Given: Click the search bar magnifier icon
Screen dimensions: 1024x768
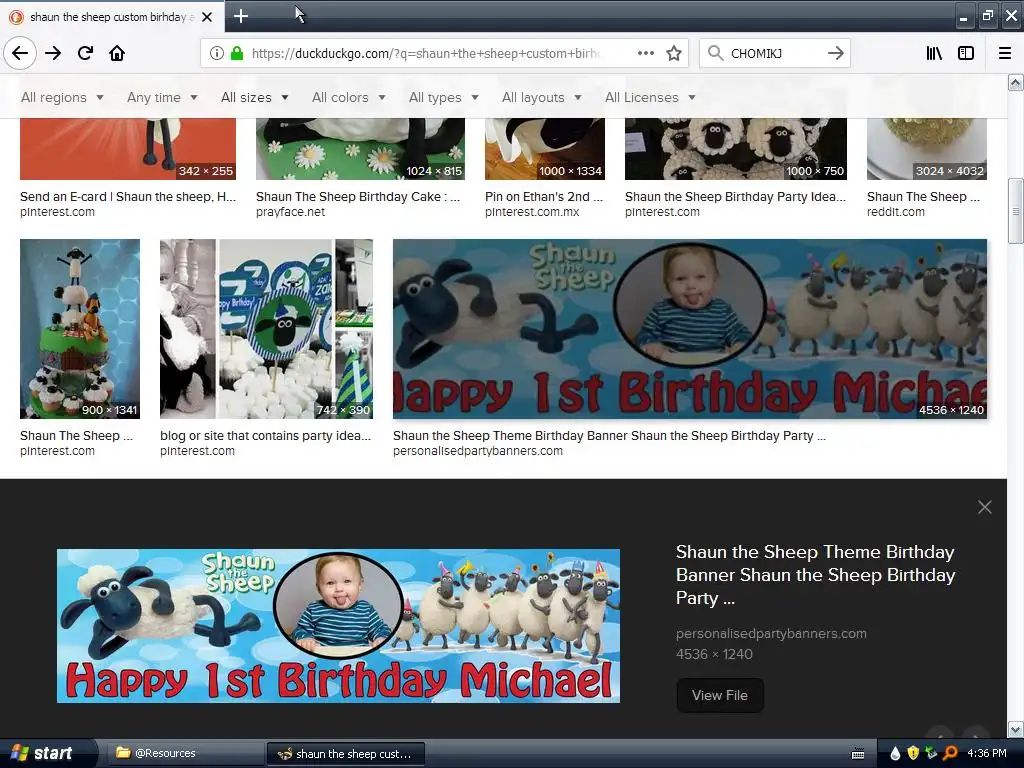Looking at the screenshot, I should [x=716, y=53].
